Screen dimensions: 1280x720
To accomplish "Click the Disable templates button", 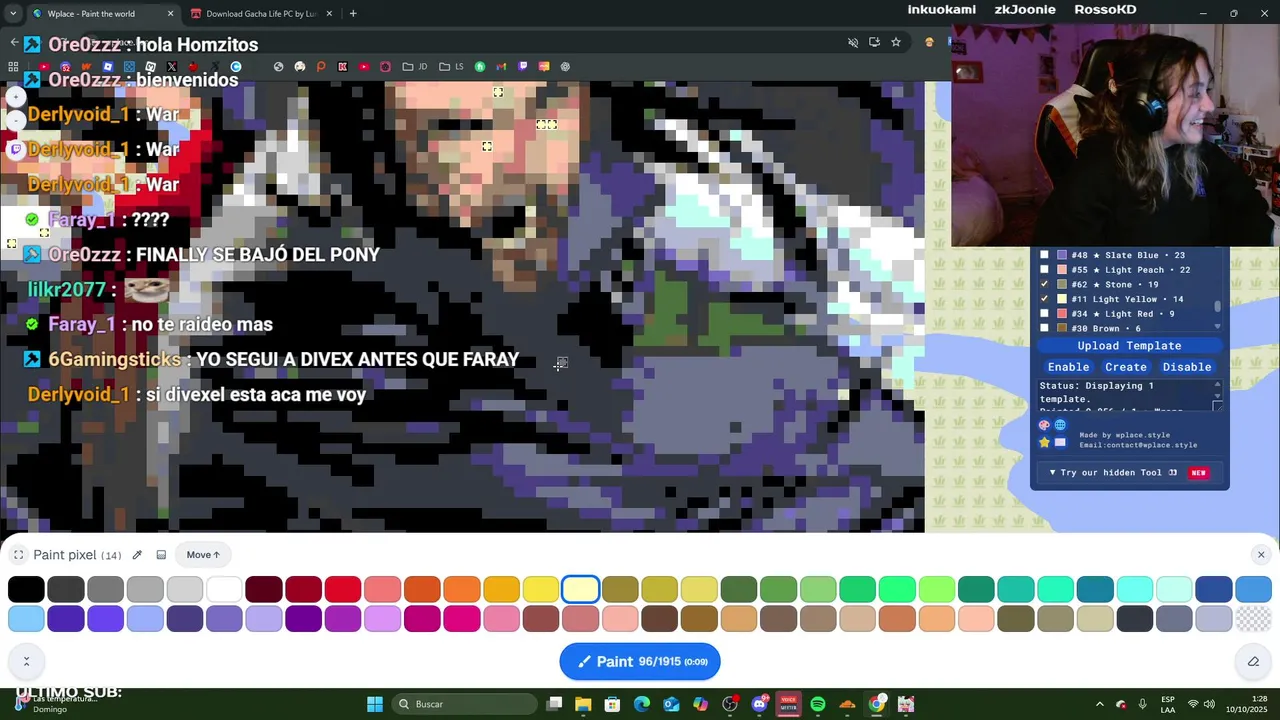I will pos(1187,367).
